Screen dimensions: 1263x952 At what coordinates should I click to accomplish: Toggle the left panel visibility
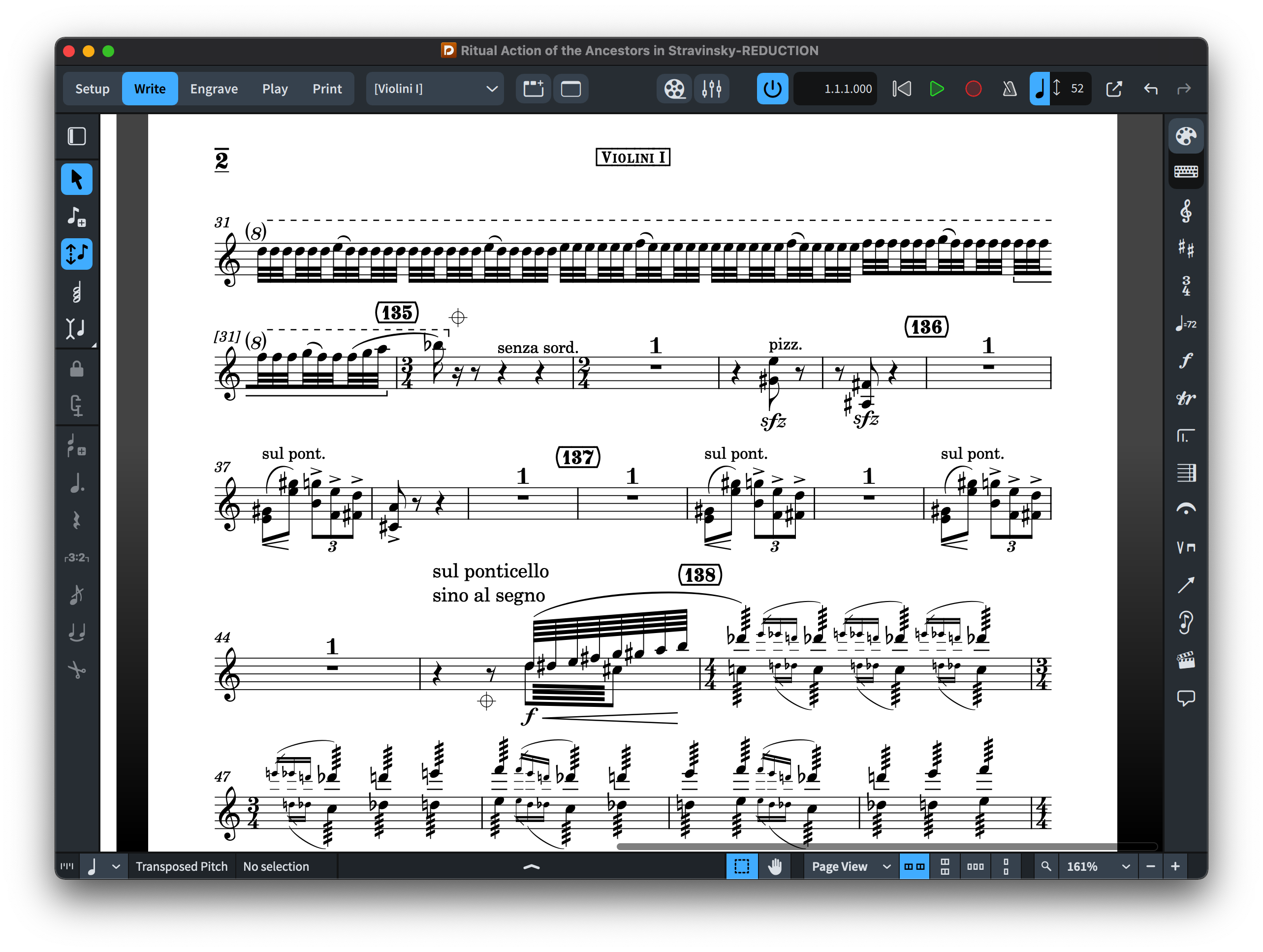(x=76, y=136)
